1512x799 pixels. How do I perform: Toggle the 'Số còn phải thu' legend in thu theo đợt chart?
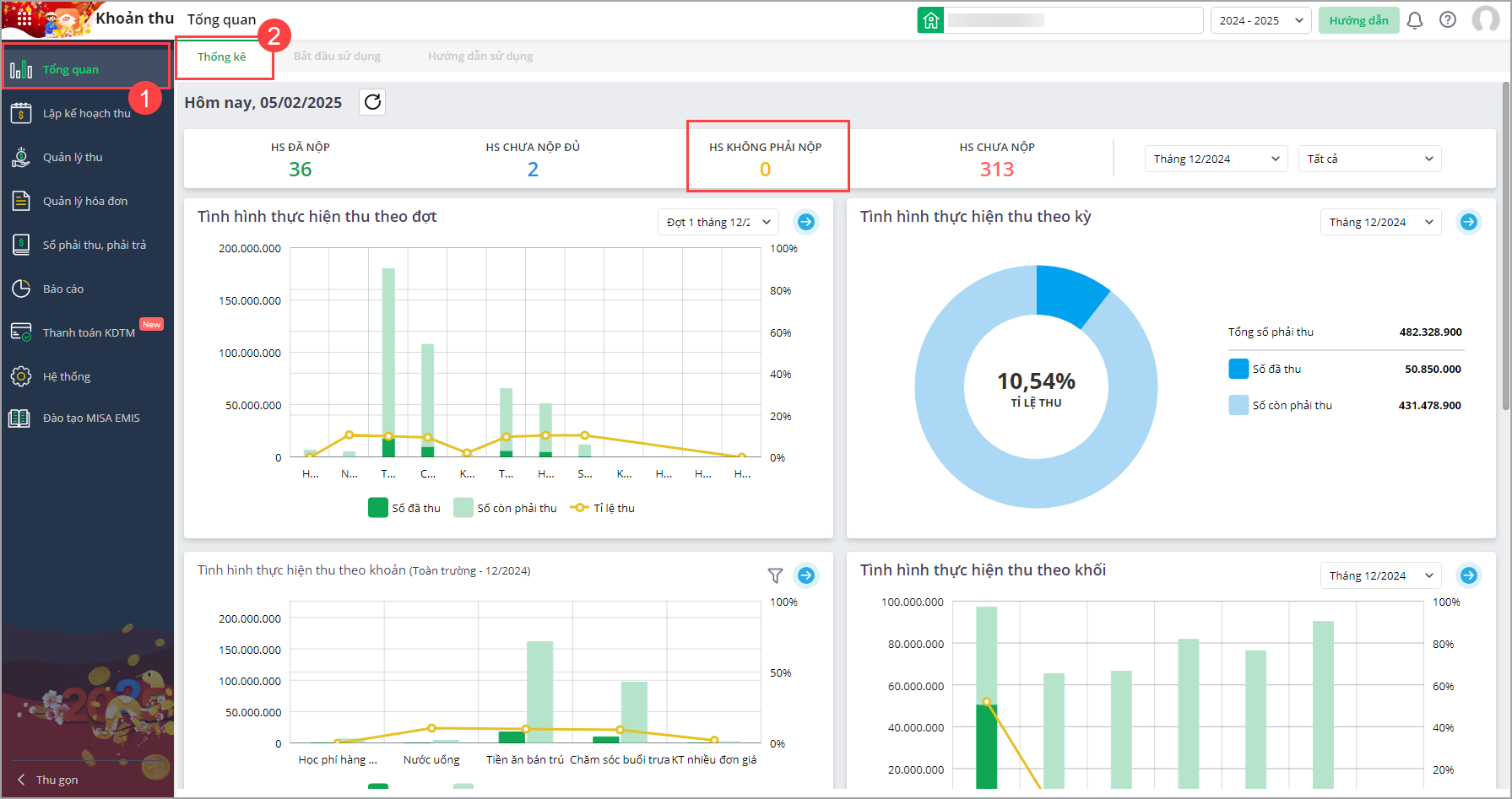(x=506, y=508)
